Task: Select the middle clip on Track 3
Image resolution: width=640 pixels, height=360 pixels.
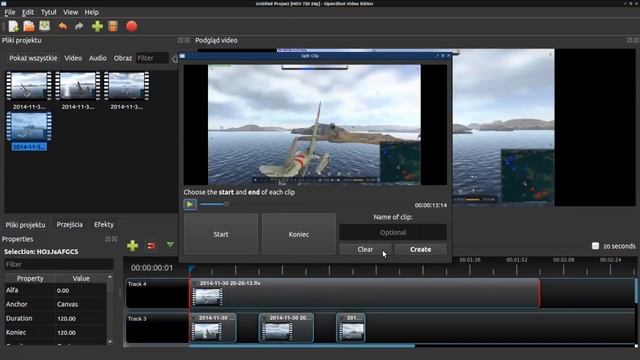Action: click(x=286, y=327)
